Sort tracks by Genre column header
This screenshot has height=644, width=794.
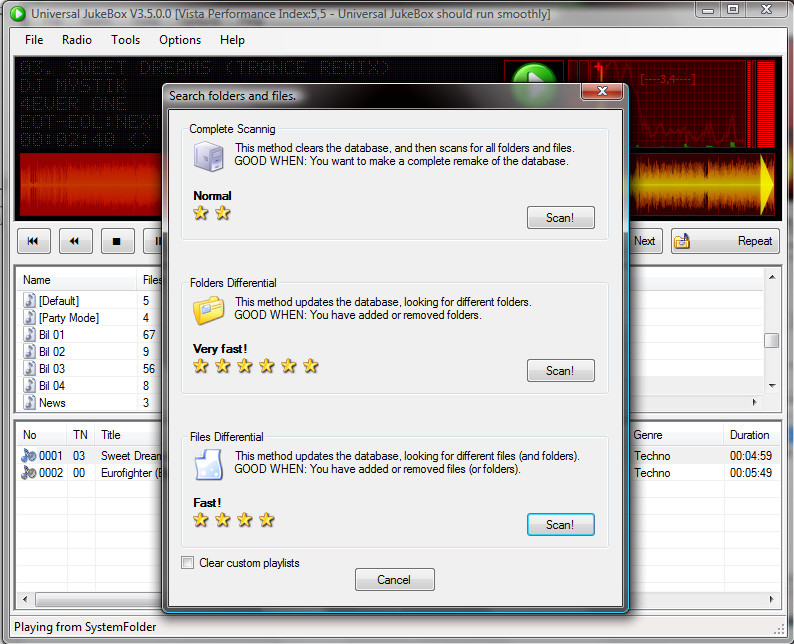(676, 435)
